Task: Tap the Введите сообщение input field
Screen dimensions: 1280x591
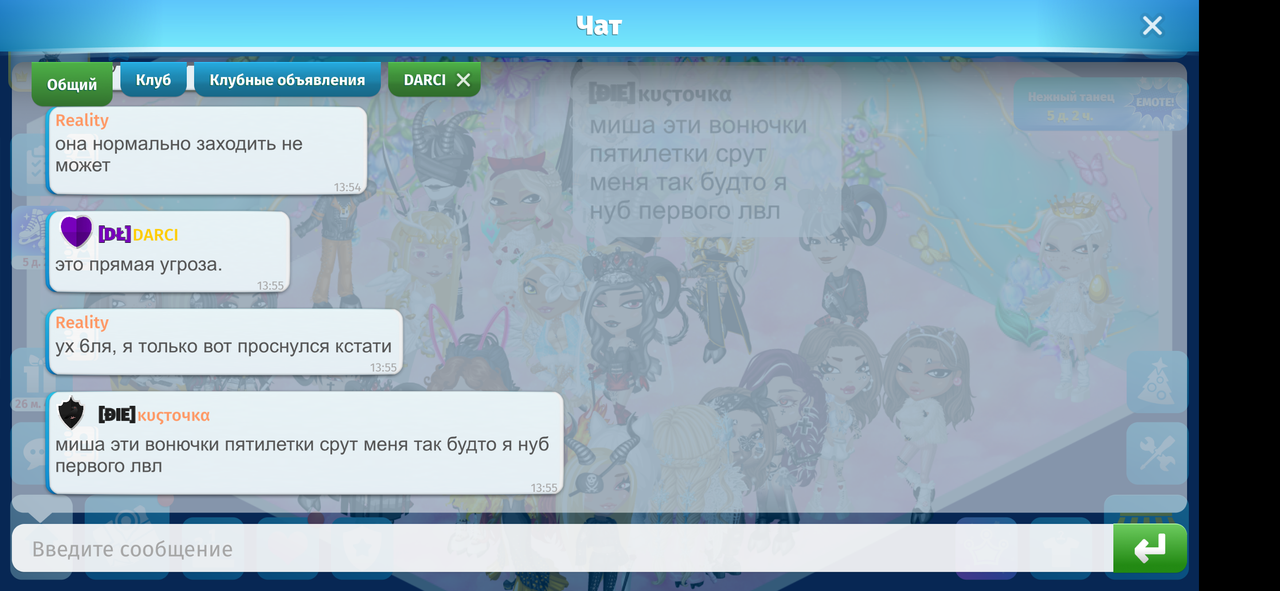Action: (562, 548)
